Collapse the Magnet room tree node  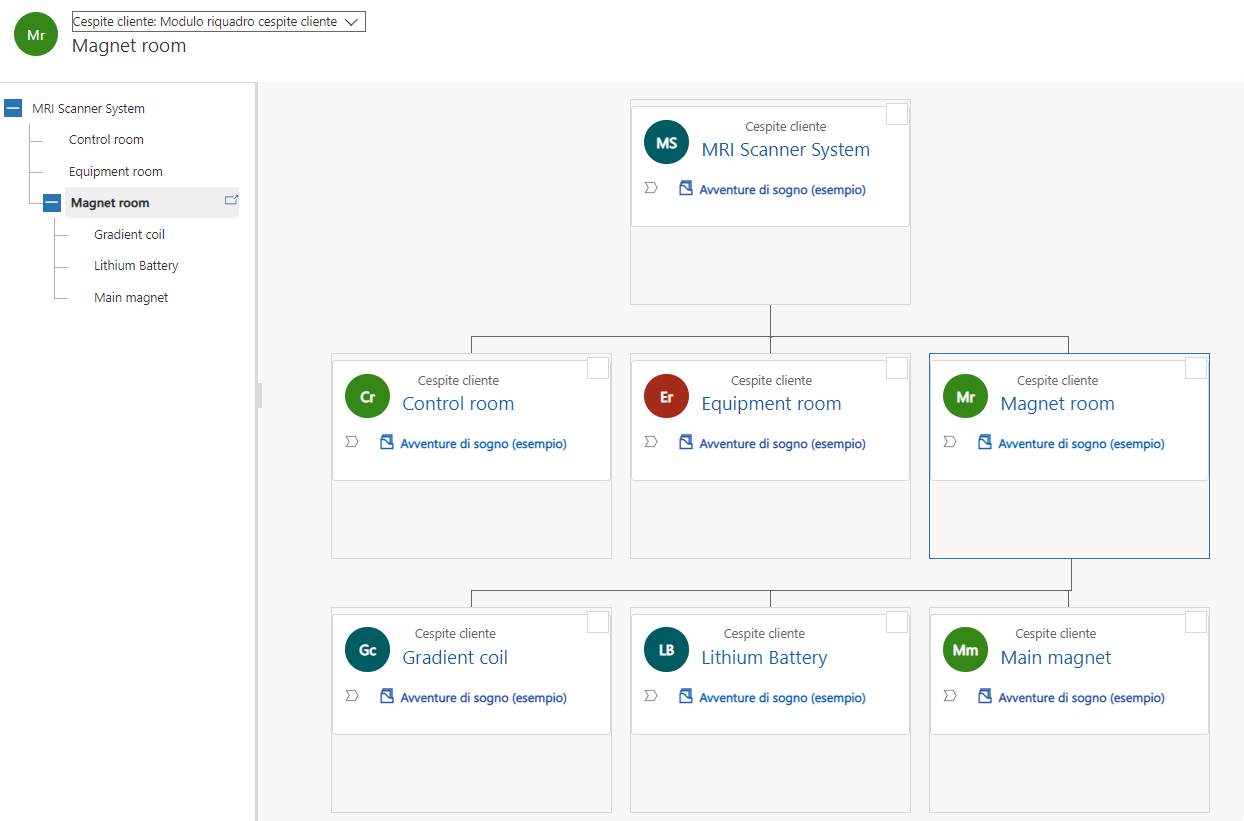pyautogui.click(x=52, y=203)
